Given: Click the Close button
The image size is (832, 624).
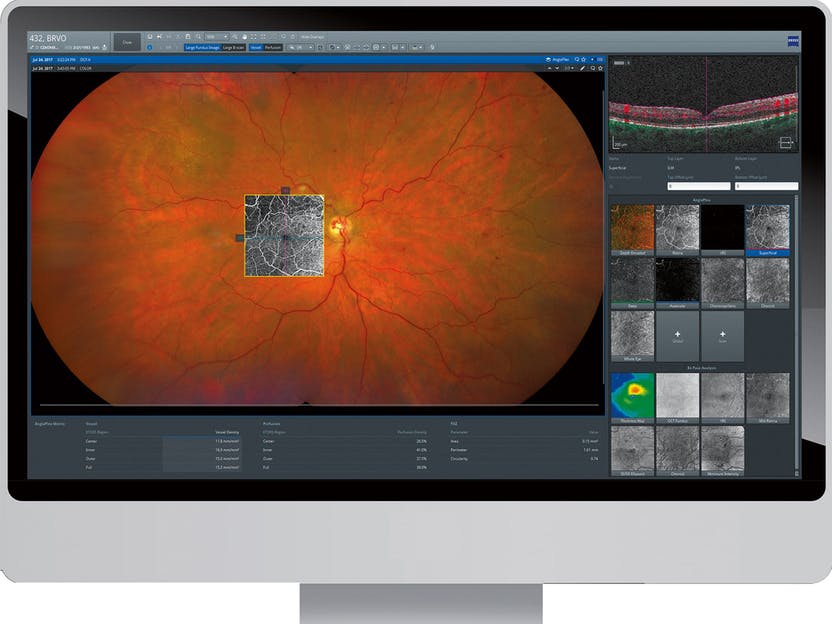Looking at the screenshot, I should 127,42.
